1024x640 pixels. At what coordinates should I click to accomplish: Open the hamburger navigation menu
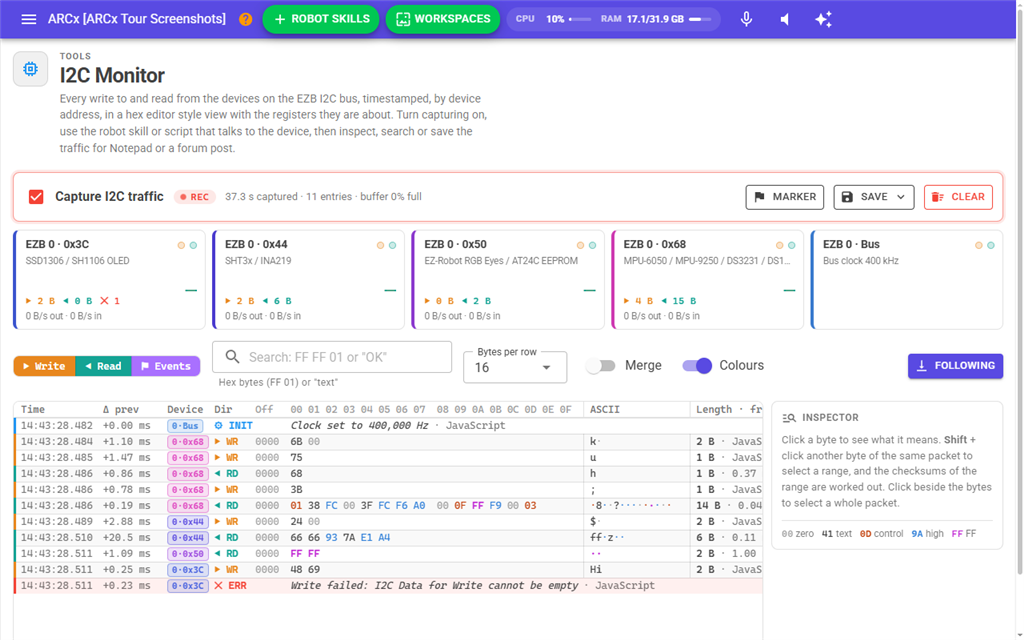pos(29,19)
